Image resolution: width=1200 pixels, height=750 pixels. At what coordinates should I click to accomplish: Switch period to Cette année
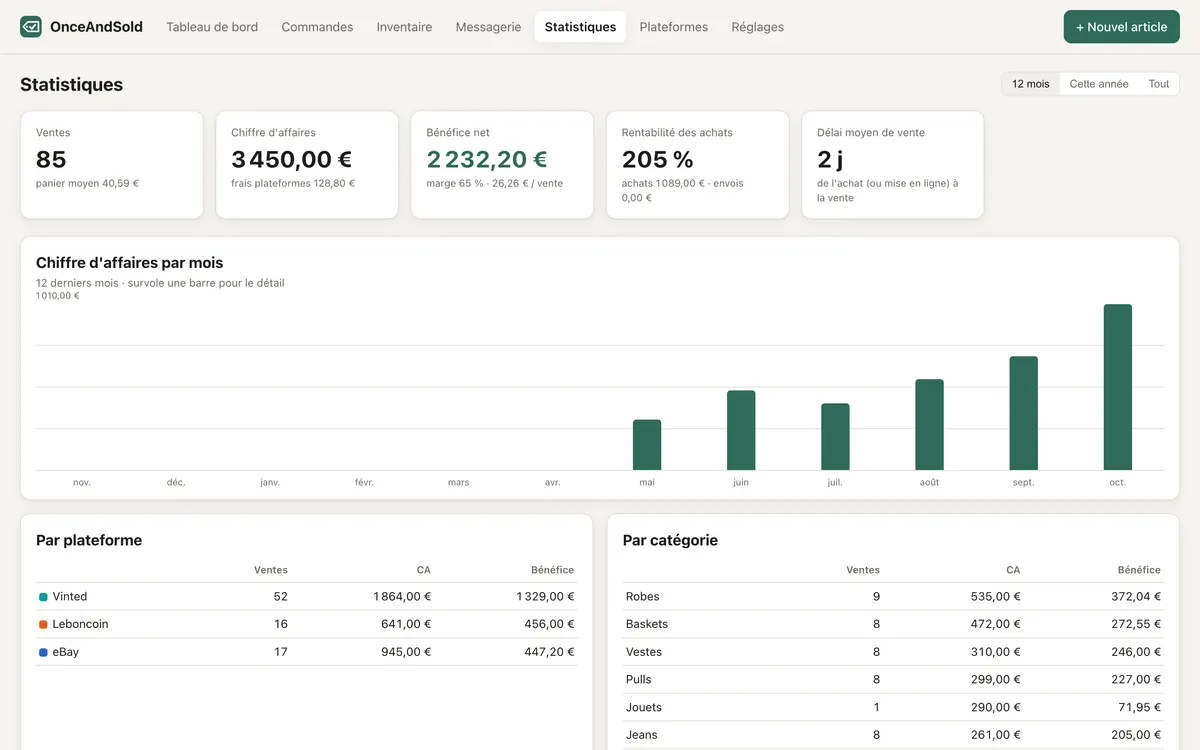1099,84
